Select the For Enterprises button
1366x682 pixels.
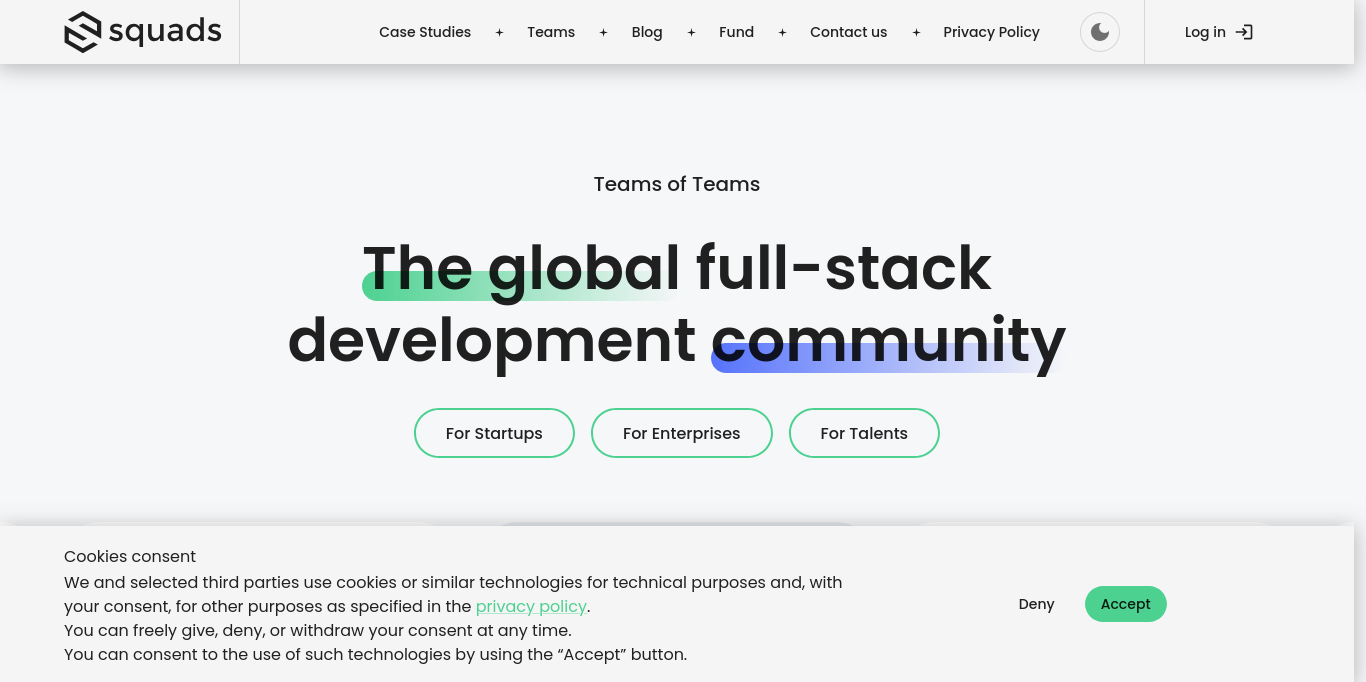pos(681,433)
